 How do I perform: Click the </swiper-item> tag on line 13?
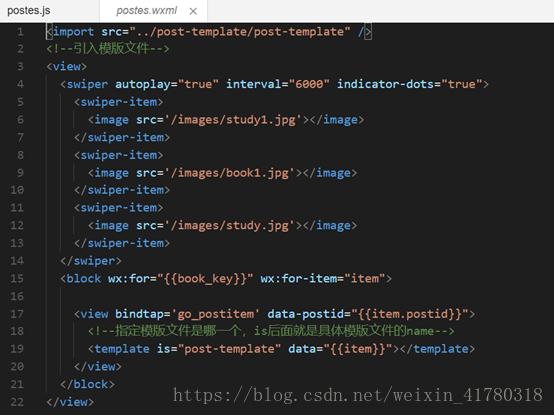click(x=122, y=243)
